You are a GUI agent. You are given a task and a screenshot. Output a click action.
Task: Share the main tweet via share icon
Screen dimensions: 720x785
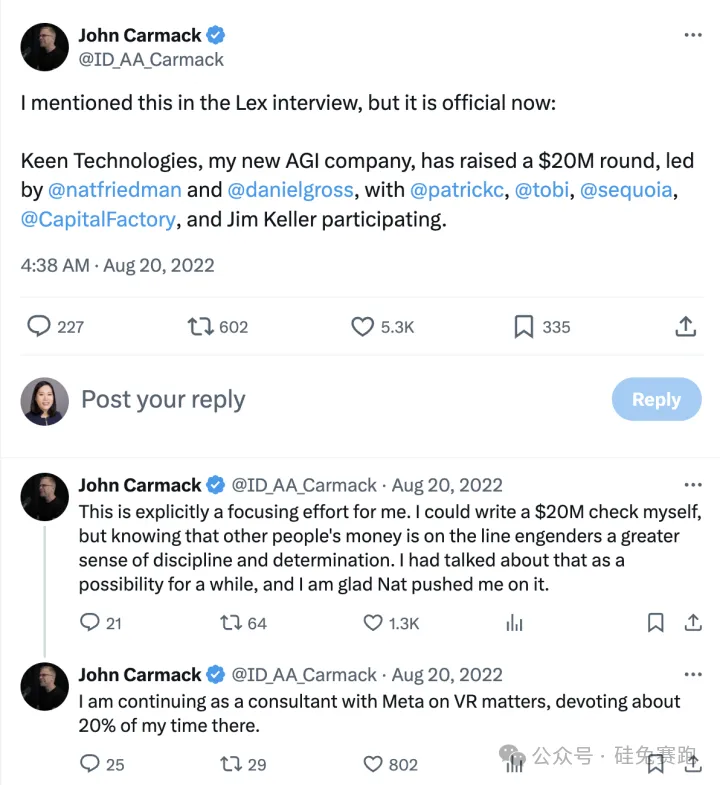click(x=686, y=326)
